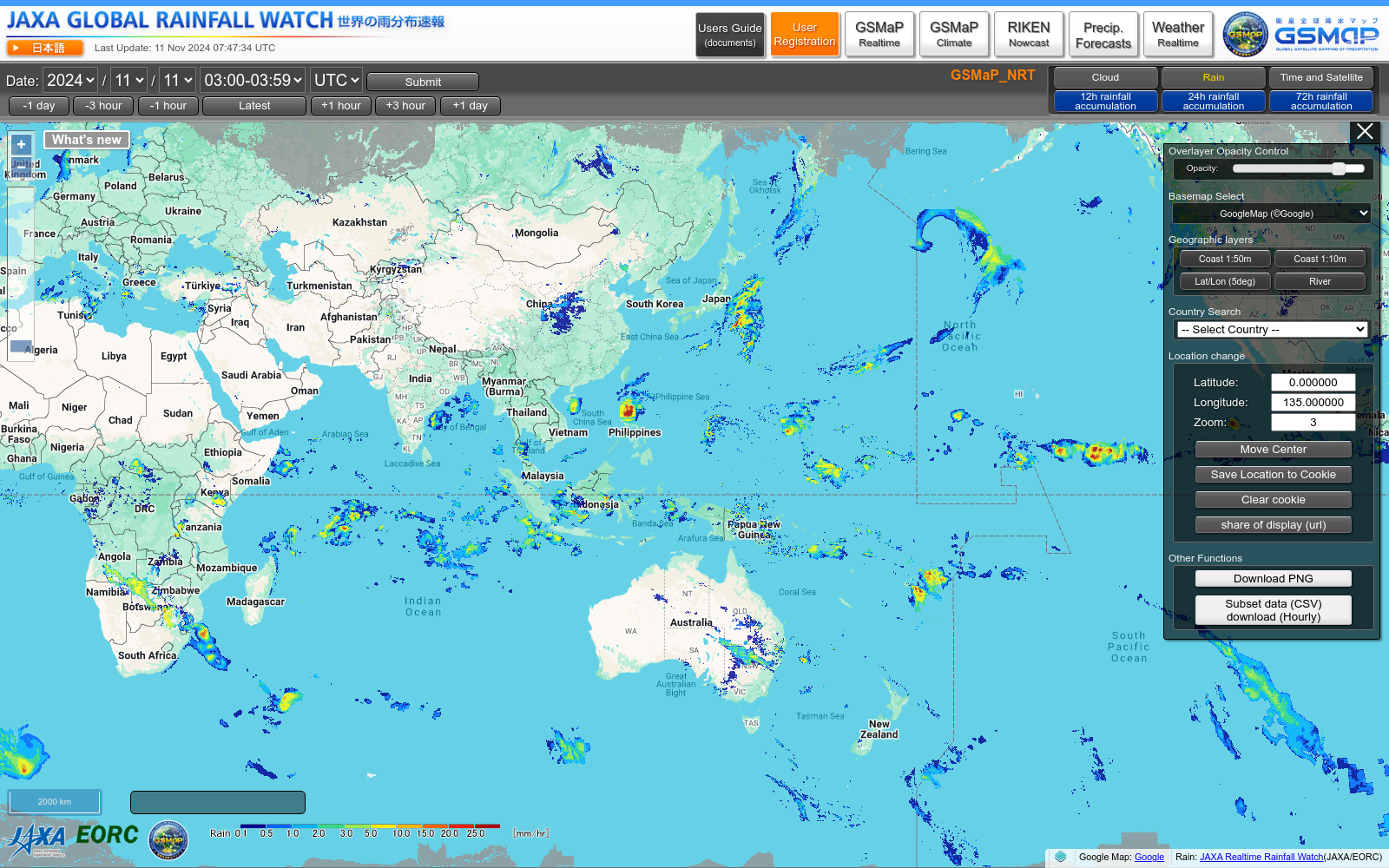The width and height of the screenshot is (1389, 868).
Task: Click the Longitude input field
Action: (1313, 403)
